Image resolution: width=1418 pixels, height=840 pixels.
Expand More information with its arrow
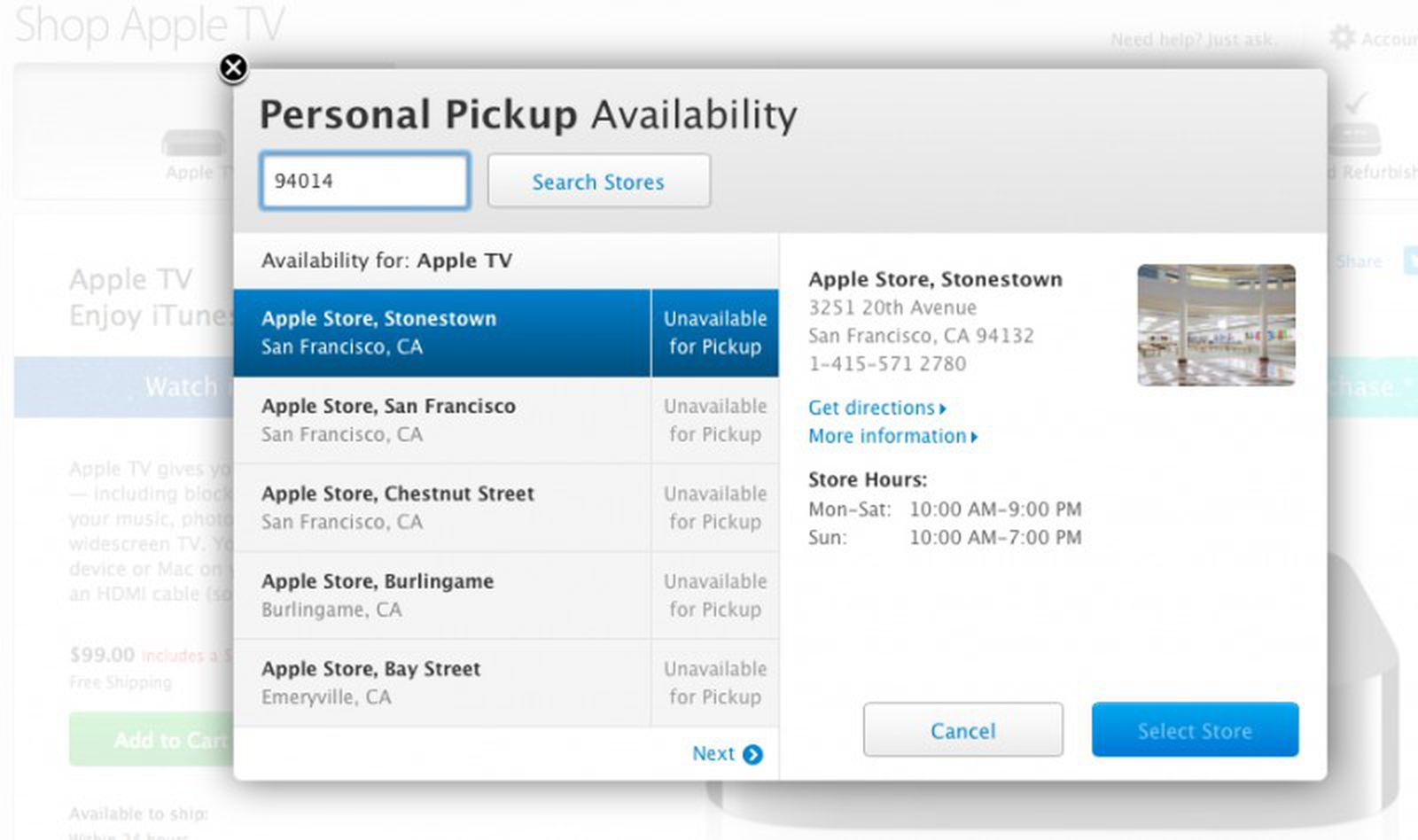pos(972,437)
